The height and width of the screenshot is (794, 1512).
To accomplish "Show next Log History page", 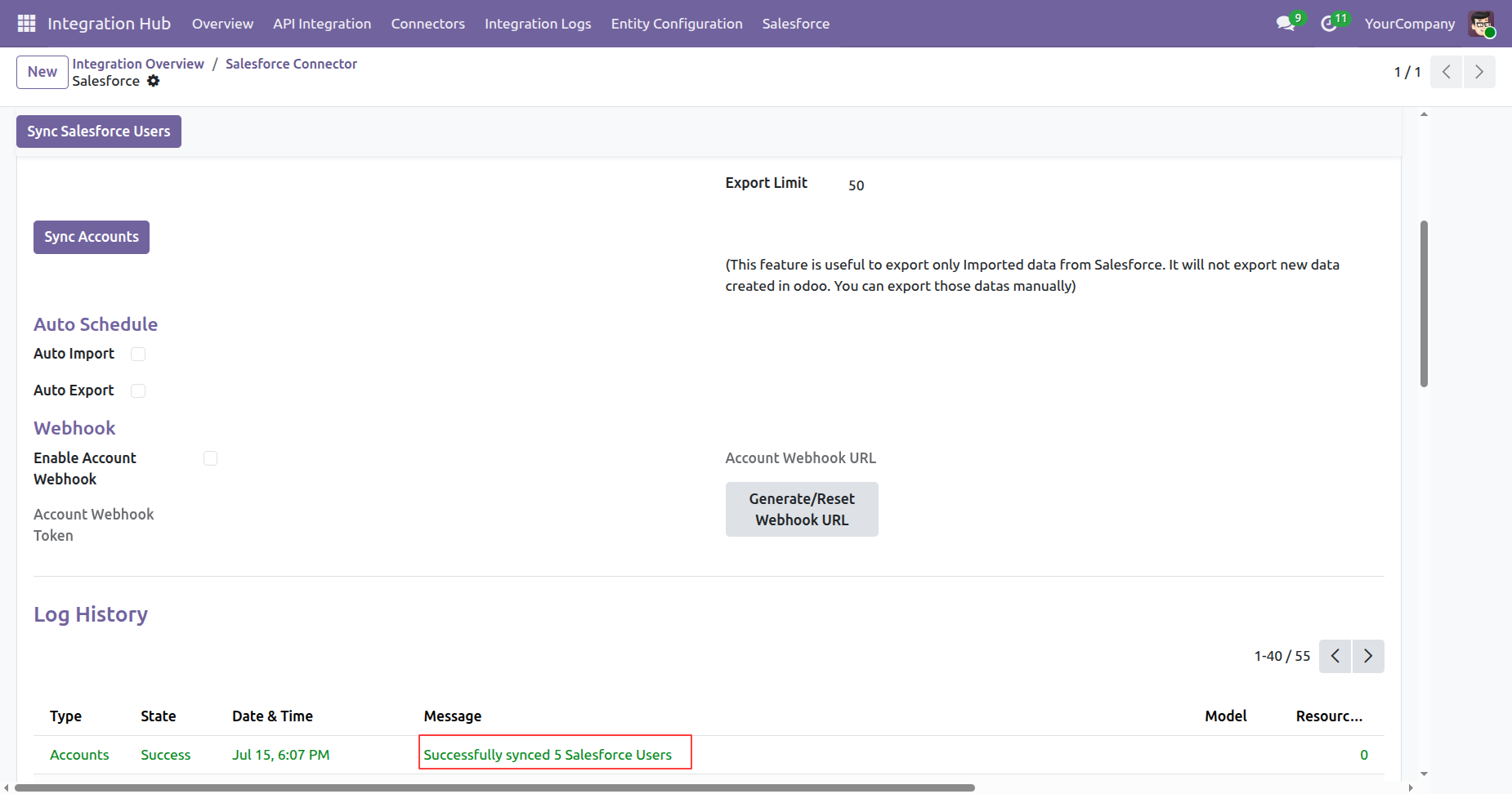I will coord(1368,656).
